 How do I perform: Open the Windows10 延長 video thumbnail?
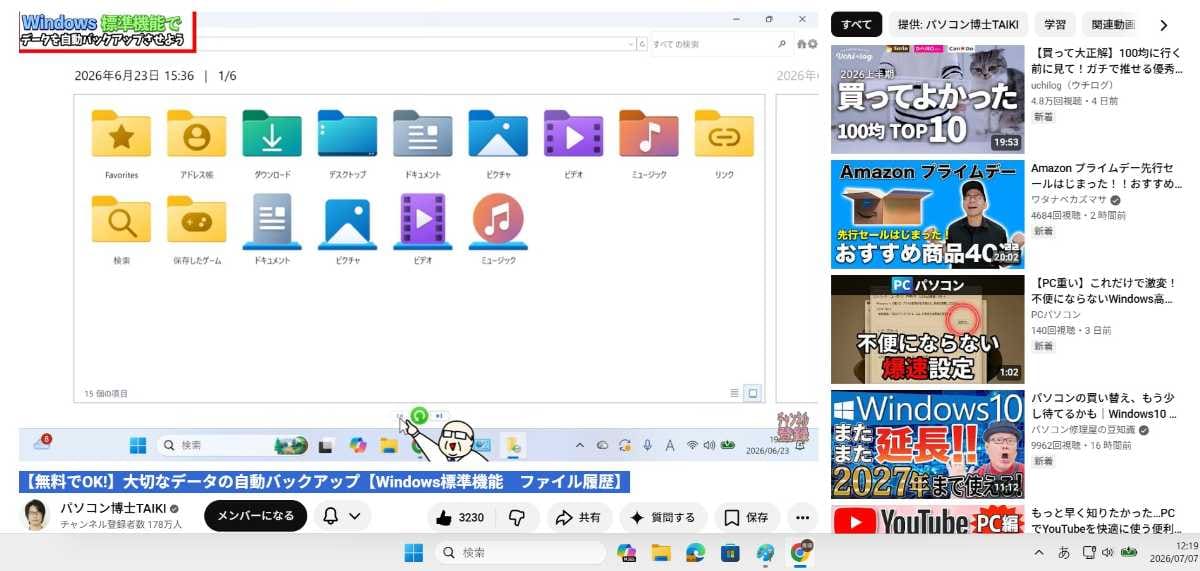coord(927,444)
